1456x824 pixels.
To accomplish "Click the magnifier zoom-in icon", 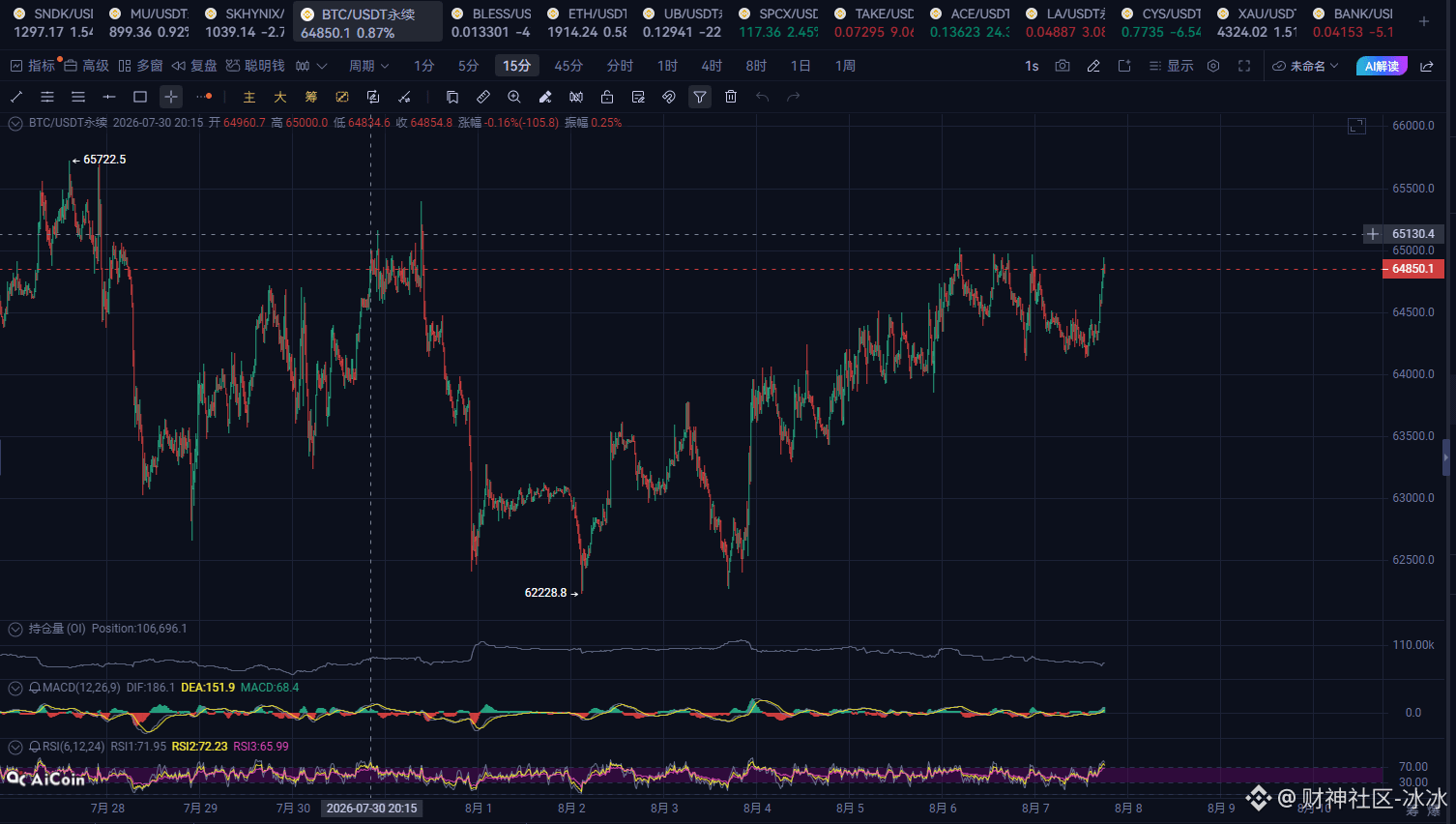I will (514, 97).
